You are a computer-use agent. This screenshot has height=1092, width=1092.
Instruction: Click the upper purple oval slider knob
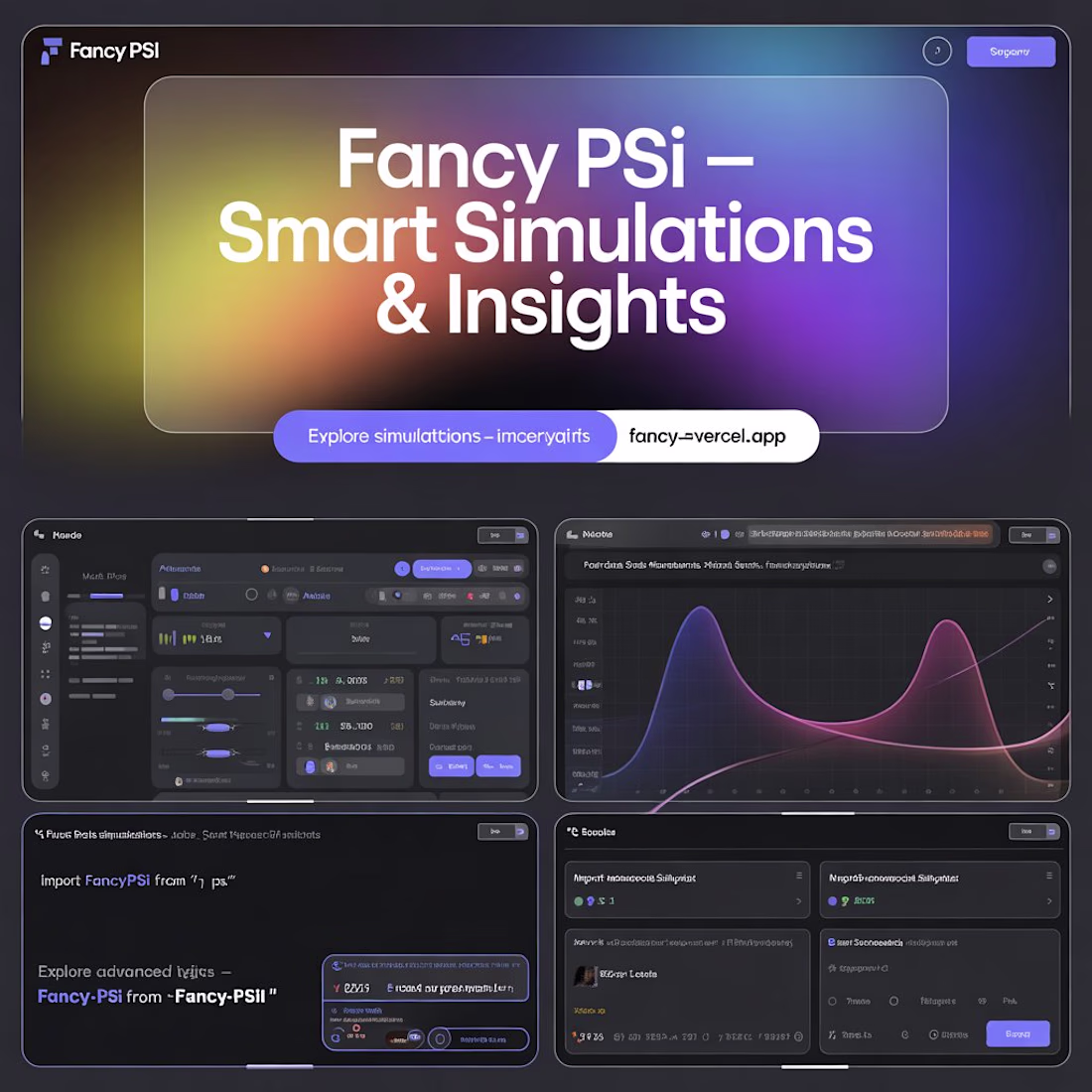click(x=217, y=727)
